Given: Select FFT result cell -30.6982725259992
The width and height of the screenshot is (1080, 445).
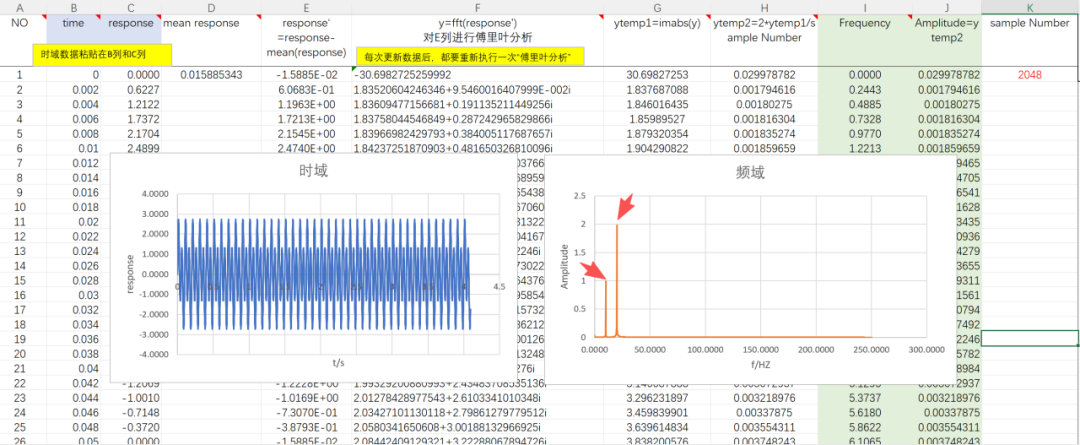Looking at the screenshot, I should click(x=477, y=74).
